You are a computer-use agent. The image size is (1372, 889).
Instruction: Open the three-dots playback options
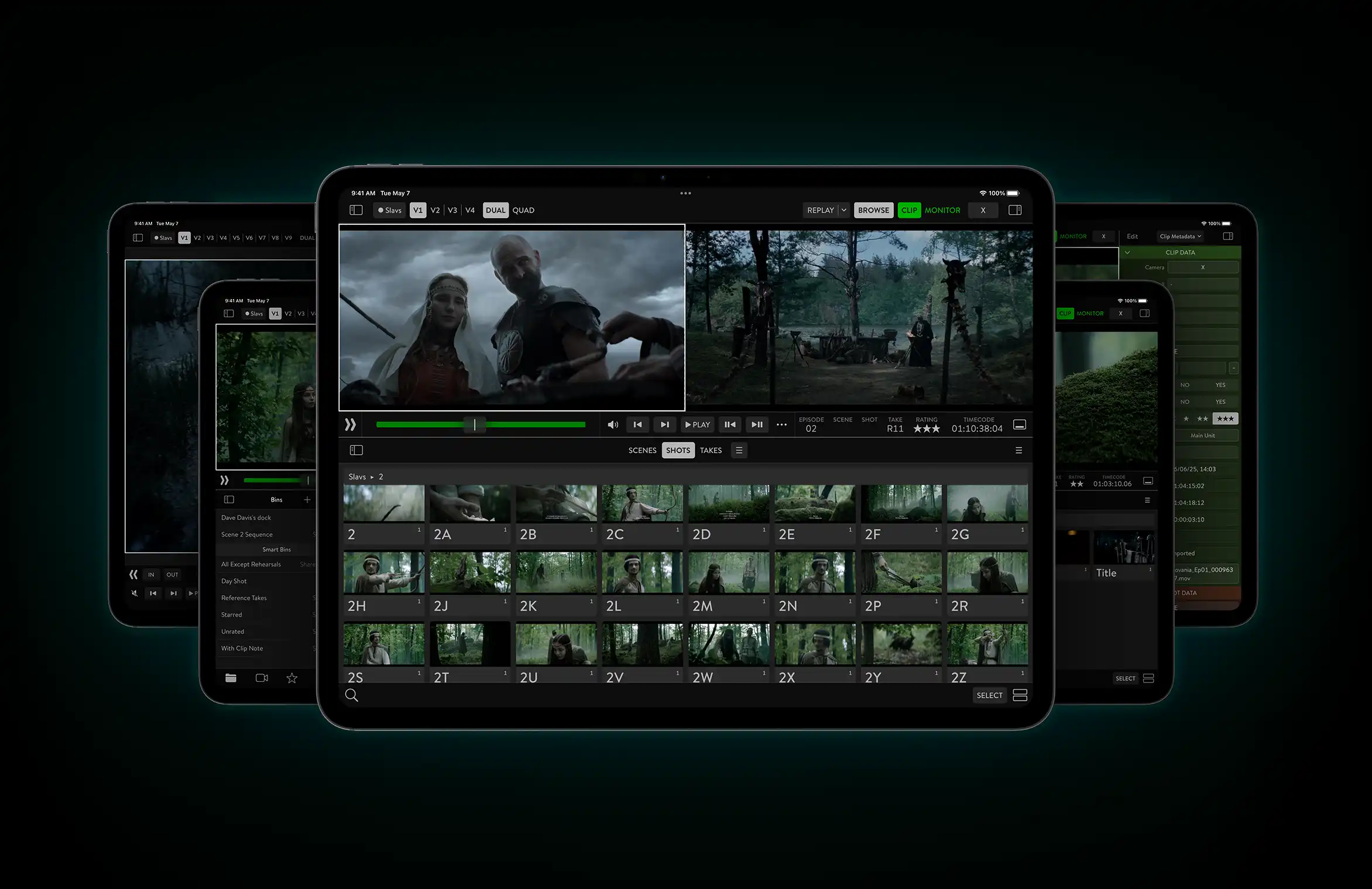coord(781,425)
